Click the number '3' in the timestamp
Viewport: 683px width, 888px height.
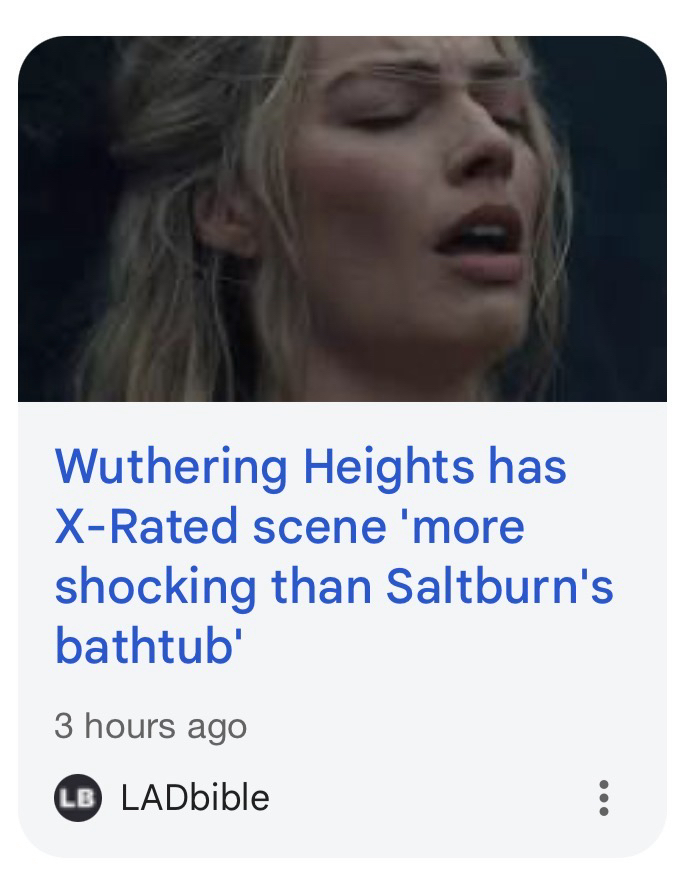63,726
